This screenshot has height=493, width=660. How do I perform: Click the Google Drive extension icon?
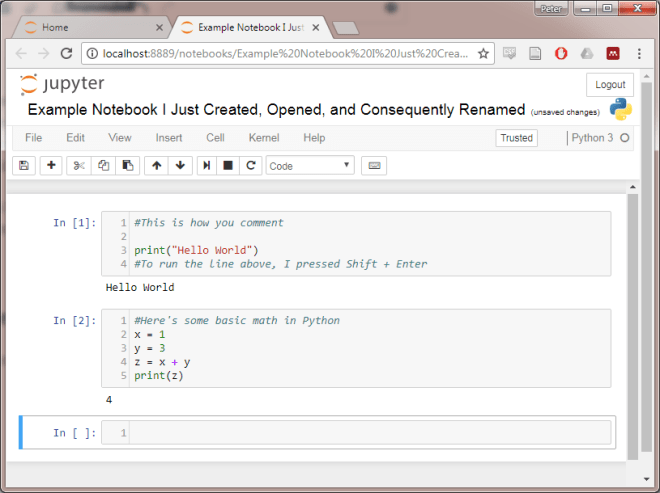pos(587,53)
